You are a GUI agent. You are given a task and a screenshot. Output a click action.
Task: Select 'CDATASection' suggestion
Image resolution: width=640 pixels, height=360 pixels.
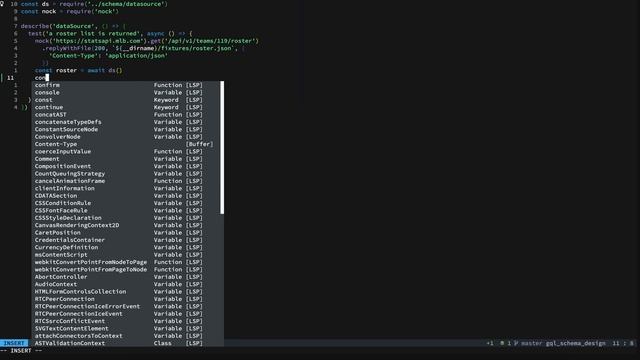[x=128, y=196]
